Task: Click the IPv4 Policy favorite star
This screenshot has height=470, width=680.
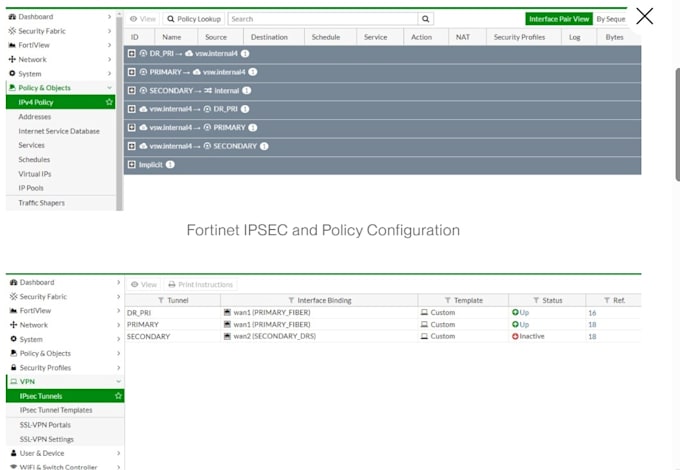Action: tap(109, 102)
